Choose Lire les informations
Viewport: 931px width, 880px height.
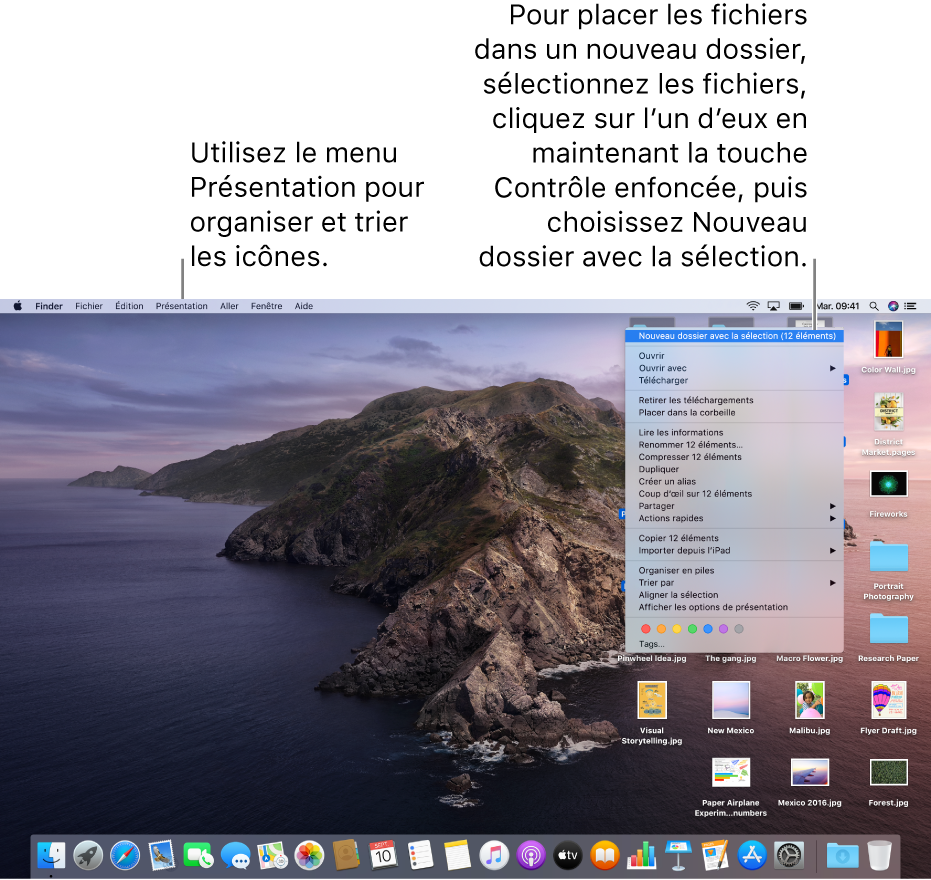point(734,432)
